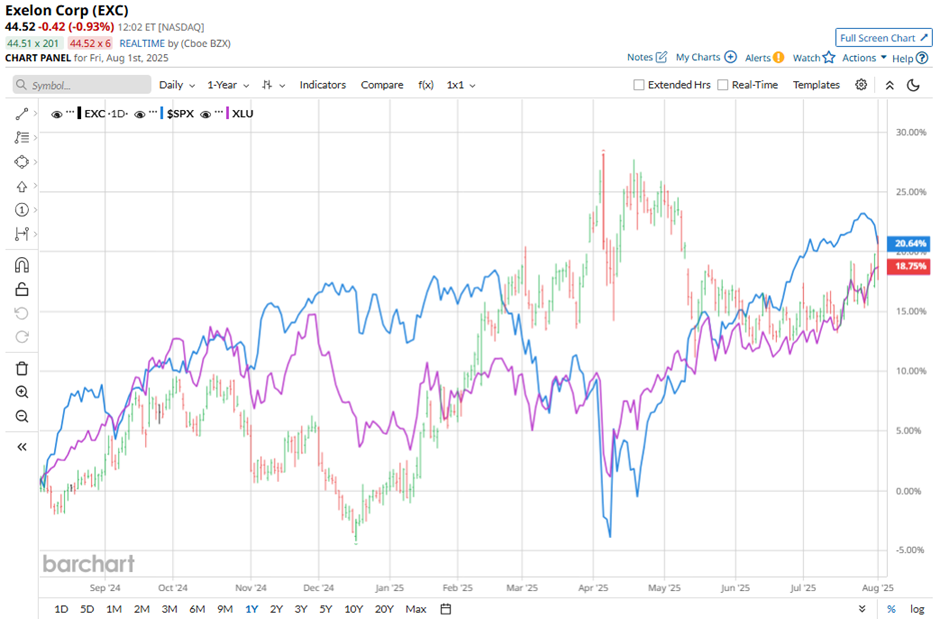This screenshot has height=619, width=940.
Task: Click the Notes edit icon
Action: coord(661,57)
